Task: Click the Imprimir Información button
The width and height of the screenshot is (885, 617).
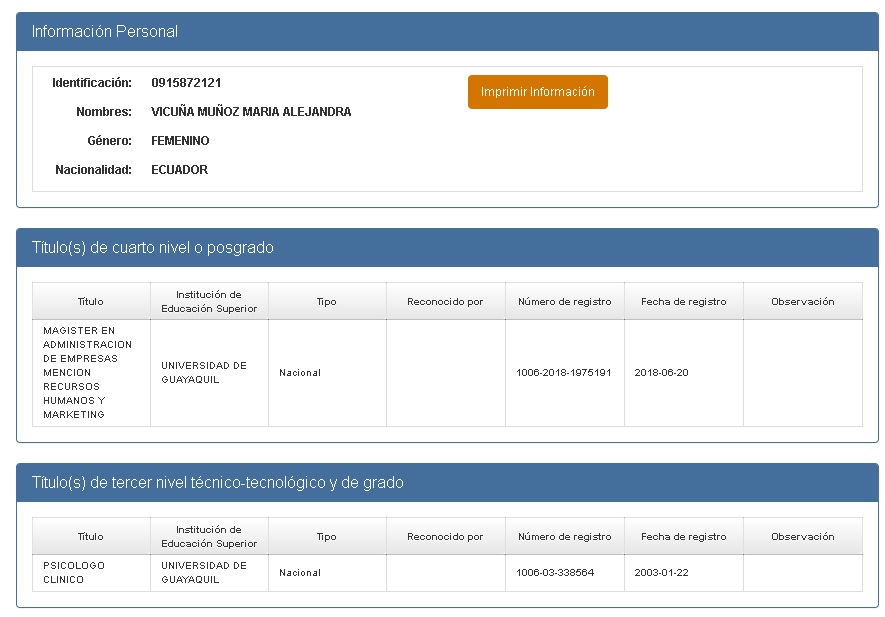Action: (x=537, y=92)
